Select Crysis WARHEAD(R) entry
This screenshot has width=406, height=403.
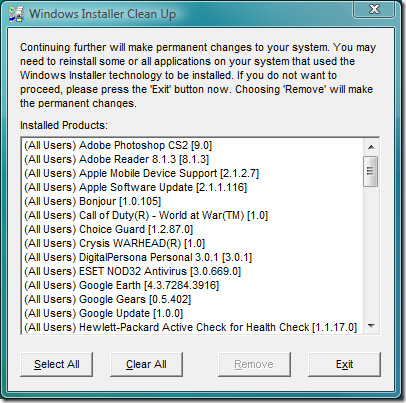point(193,243)
